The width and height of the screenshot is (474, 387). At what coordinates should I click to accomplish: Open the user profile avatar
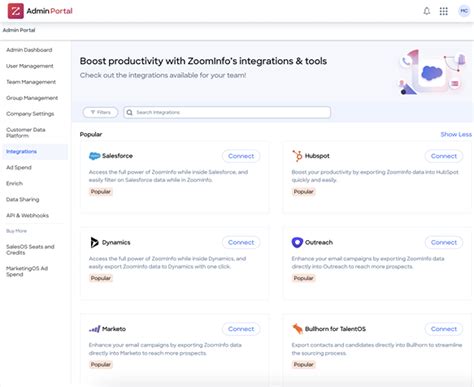click(x=464, y=11)
